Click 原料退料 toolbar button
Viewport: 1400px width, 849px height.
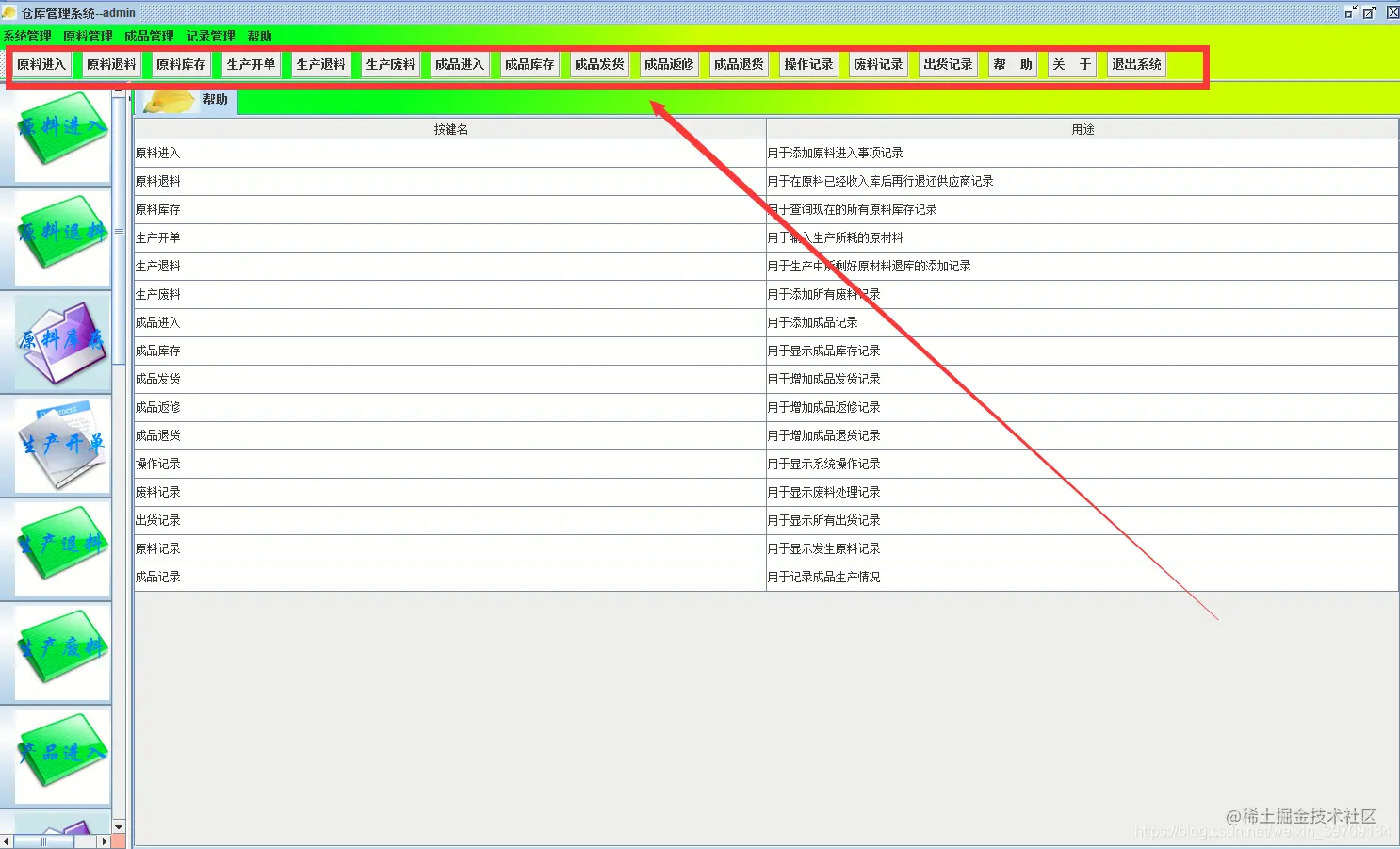click(111, 64)
